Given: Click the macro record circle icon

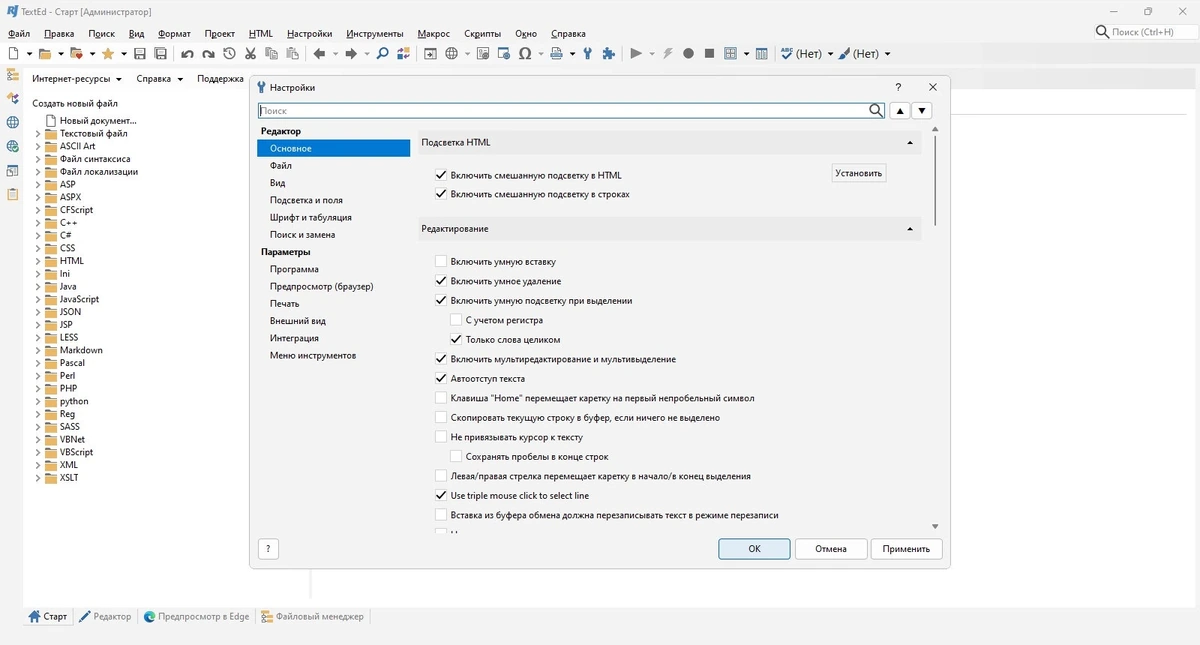Looking at the screenshot, I should point(688,54).
